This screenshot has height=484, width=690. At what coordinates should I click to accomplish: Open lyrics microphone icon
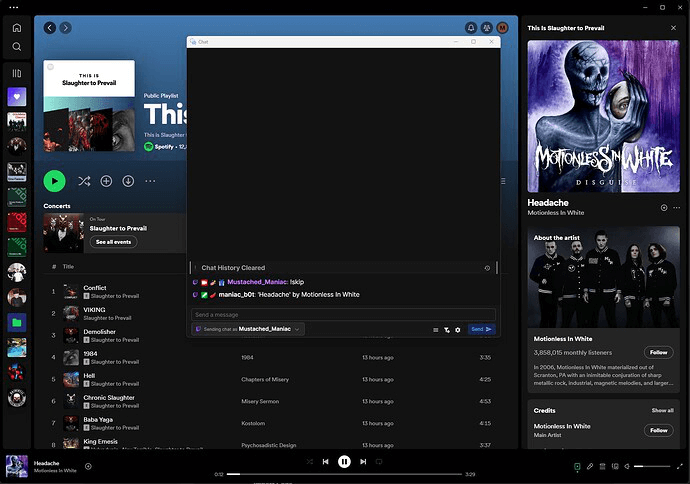pos(590,466)
